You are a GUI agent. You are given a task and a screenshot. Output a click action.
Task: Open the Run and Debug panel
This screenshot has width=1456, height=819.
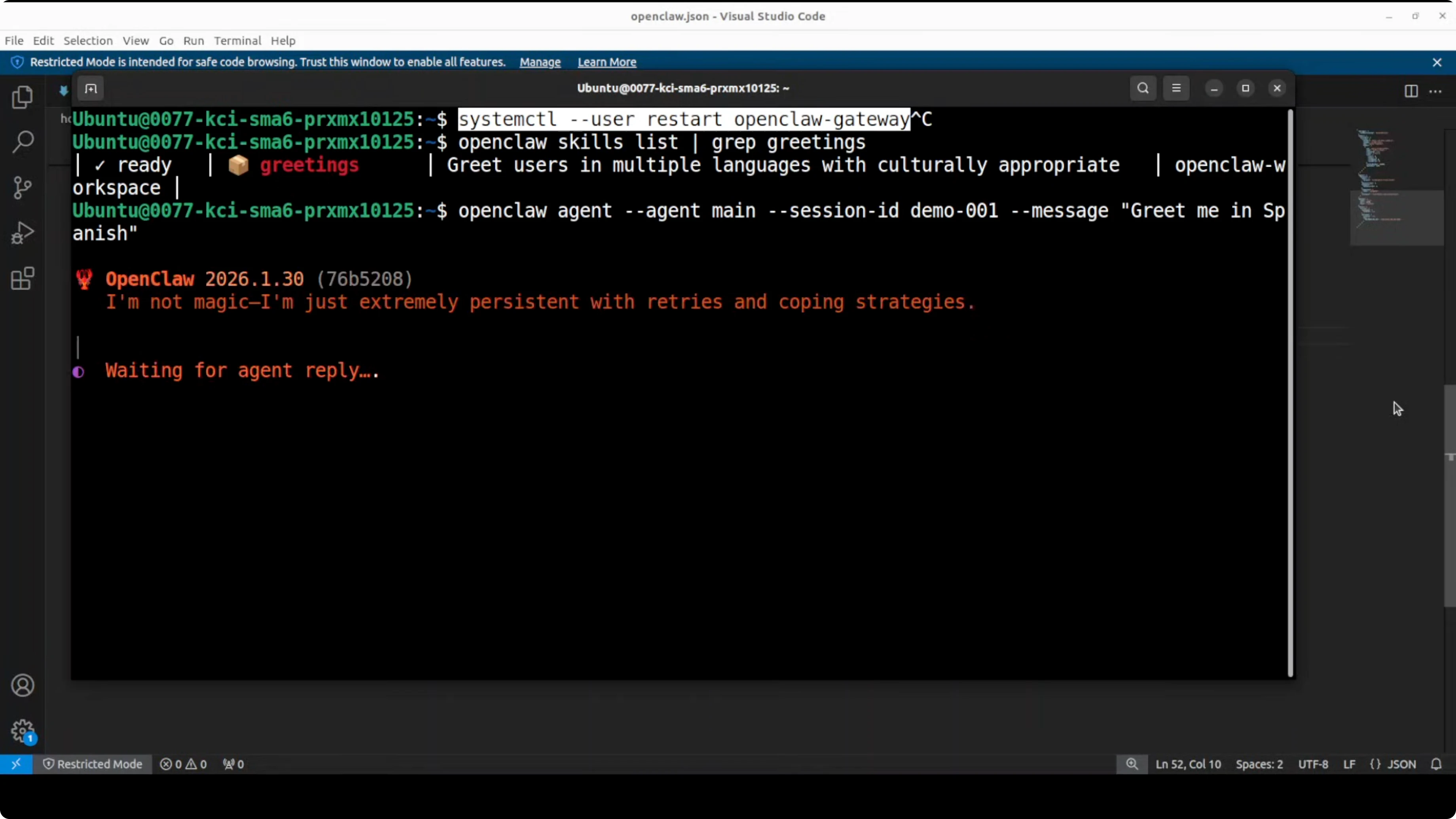click(x=22, y=232)
